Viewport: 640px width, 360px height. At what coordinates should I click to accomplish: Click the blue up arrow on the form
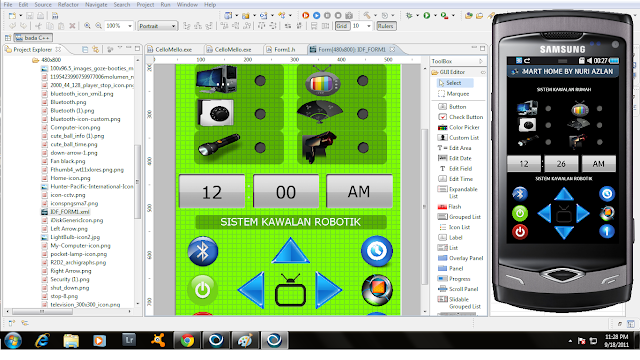click(291, 251)
